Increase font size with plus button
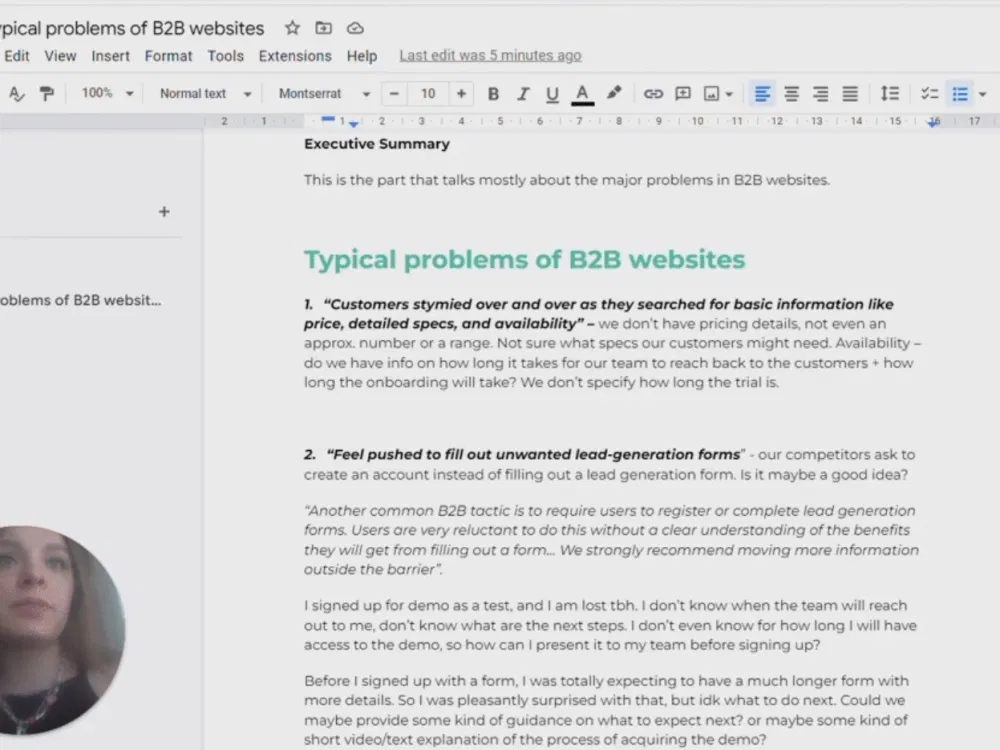Screen dimensions: 1000x750 point(461,94)
